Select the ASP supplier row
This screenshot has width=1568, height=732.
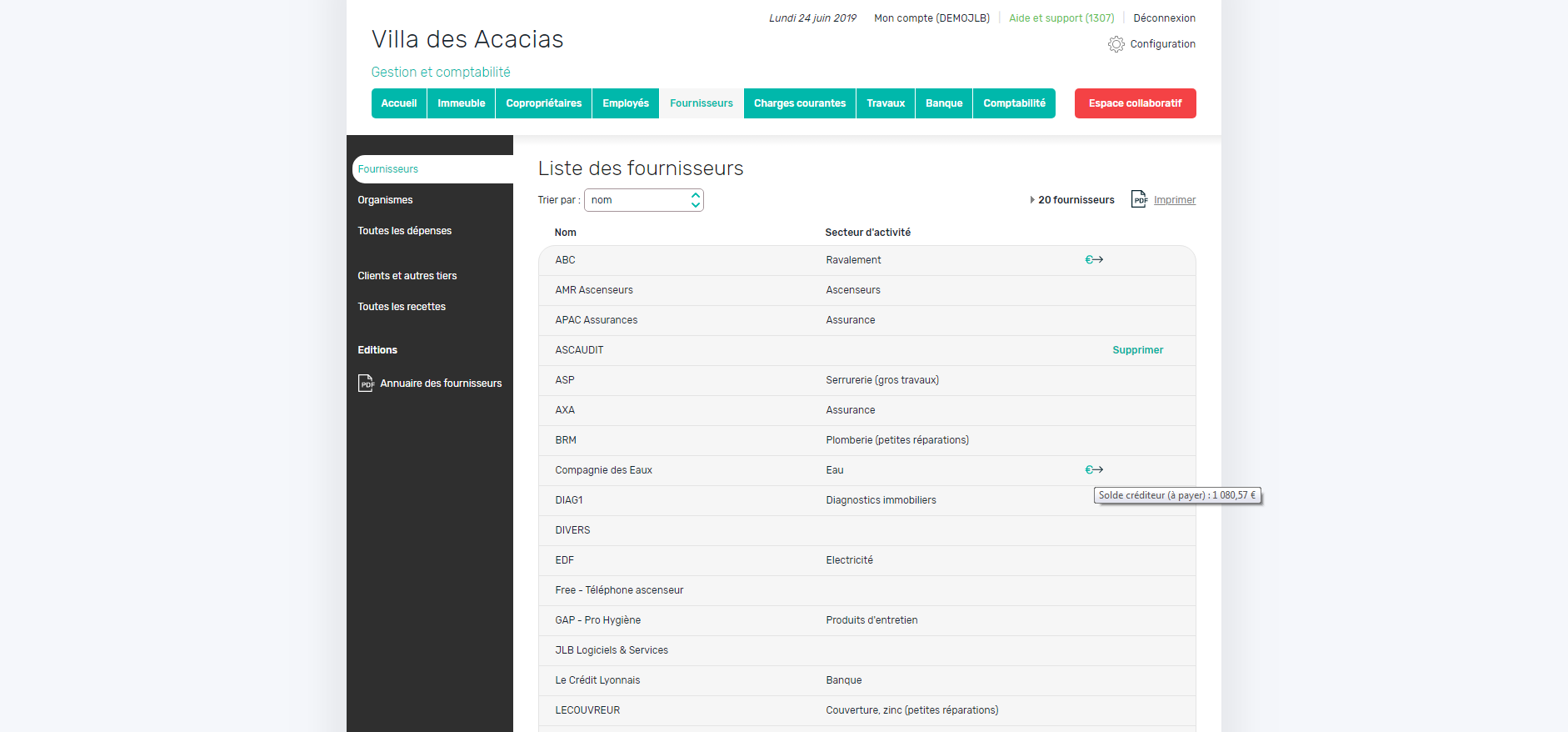[x=867, y=380]
